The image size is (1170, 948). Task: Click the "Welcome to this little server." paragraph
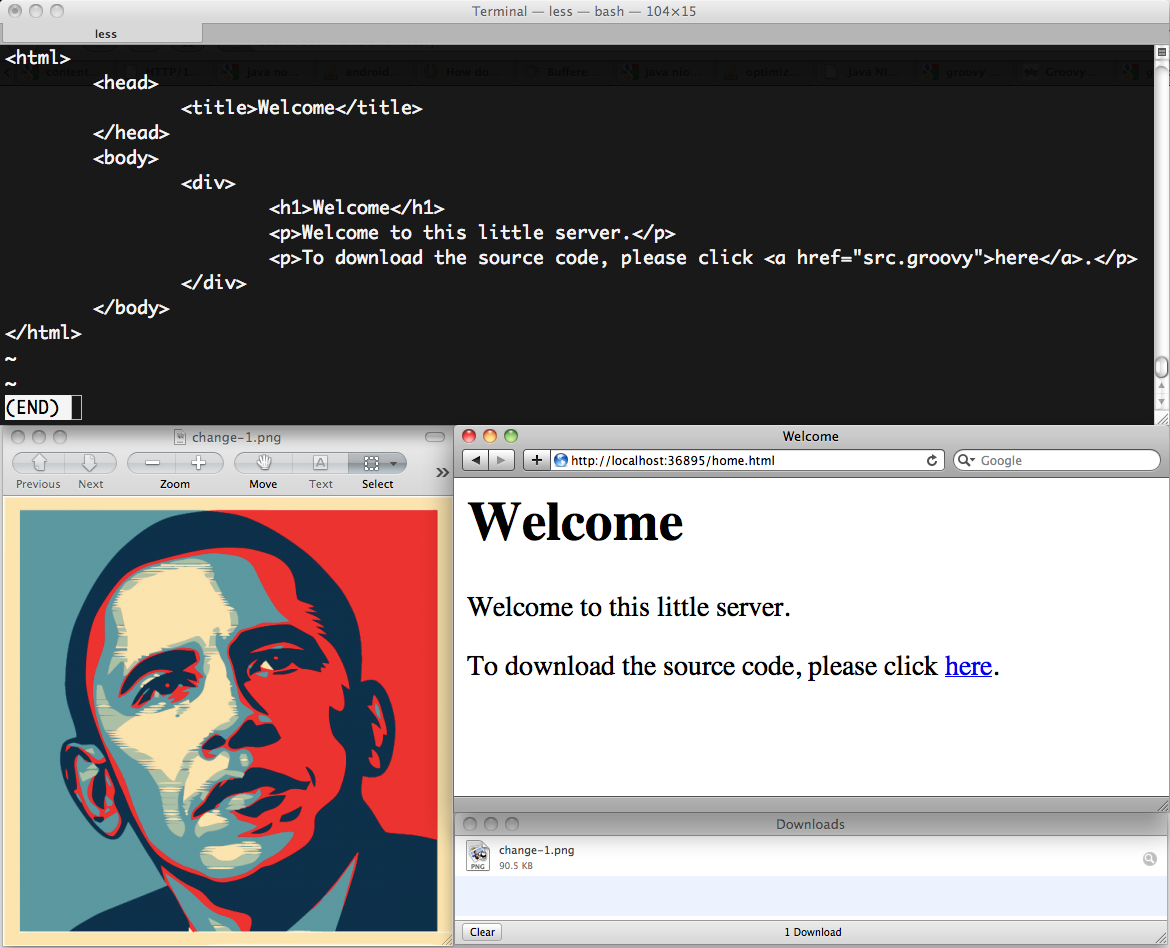(x=628, y=607)
